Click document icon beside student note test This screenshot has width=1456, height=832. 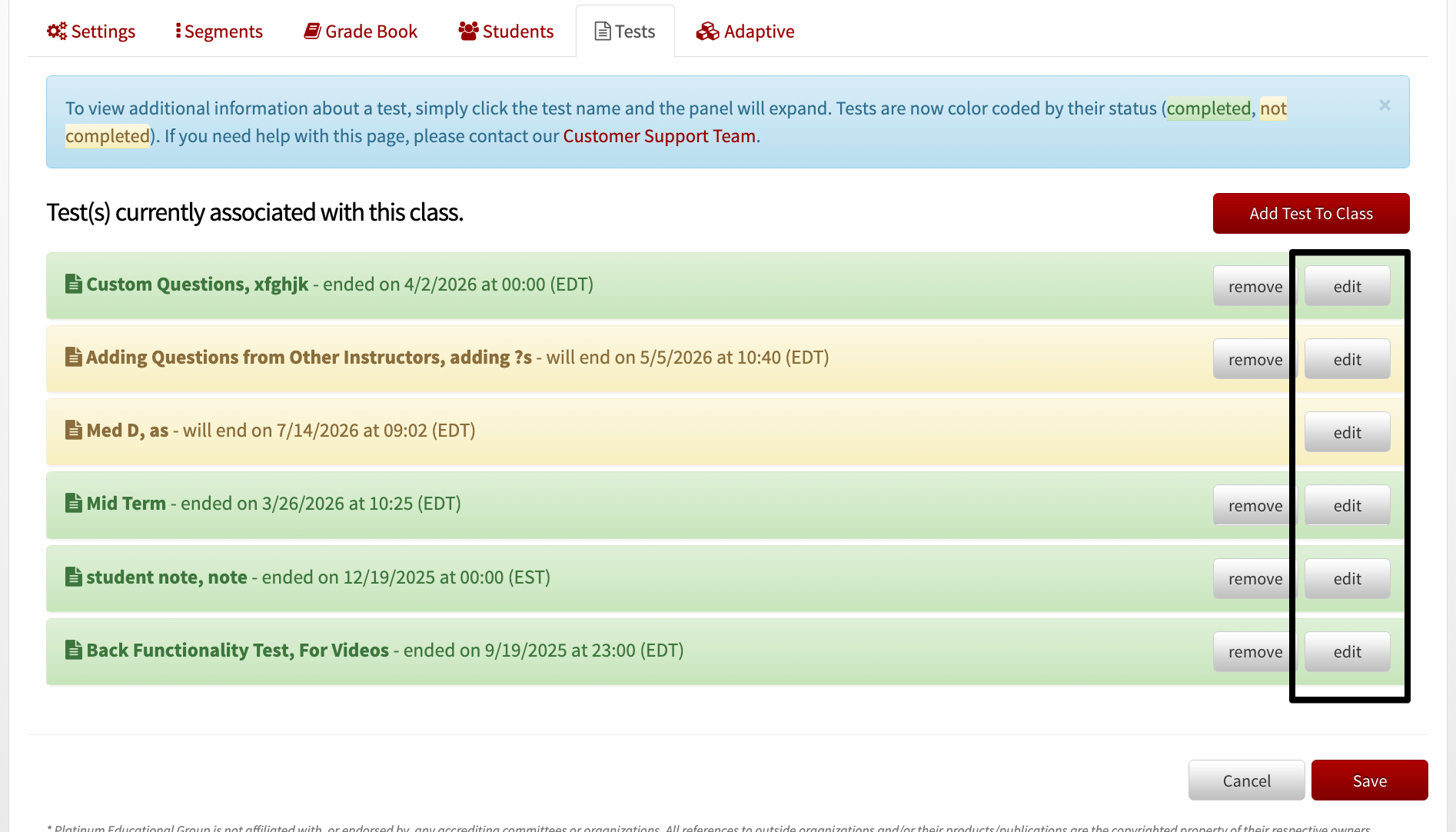tap(74, 577)
